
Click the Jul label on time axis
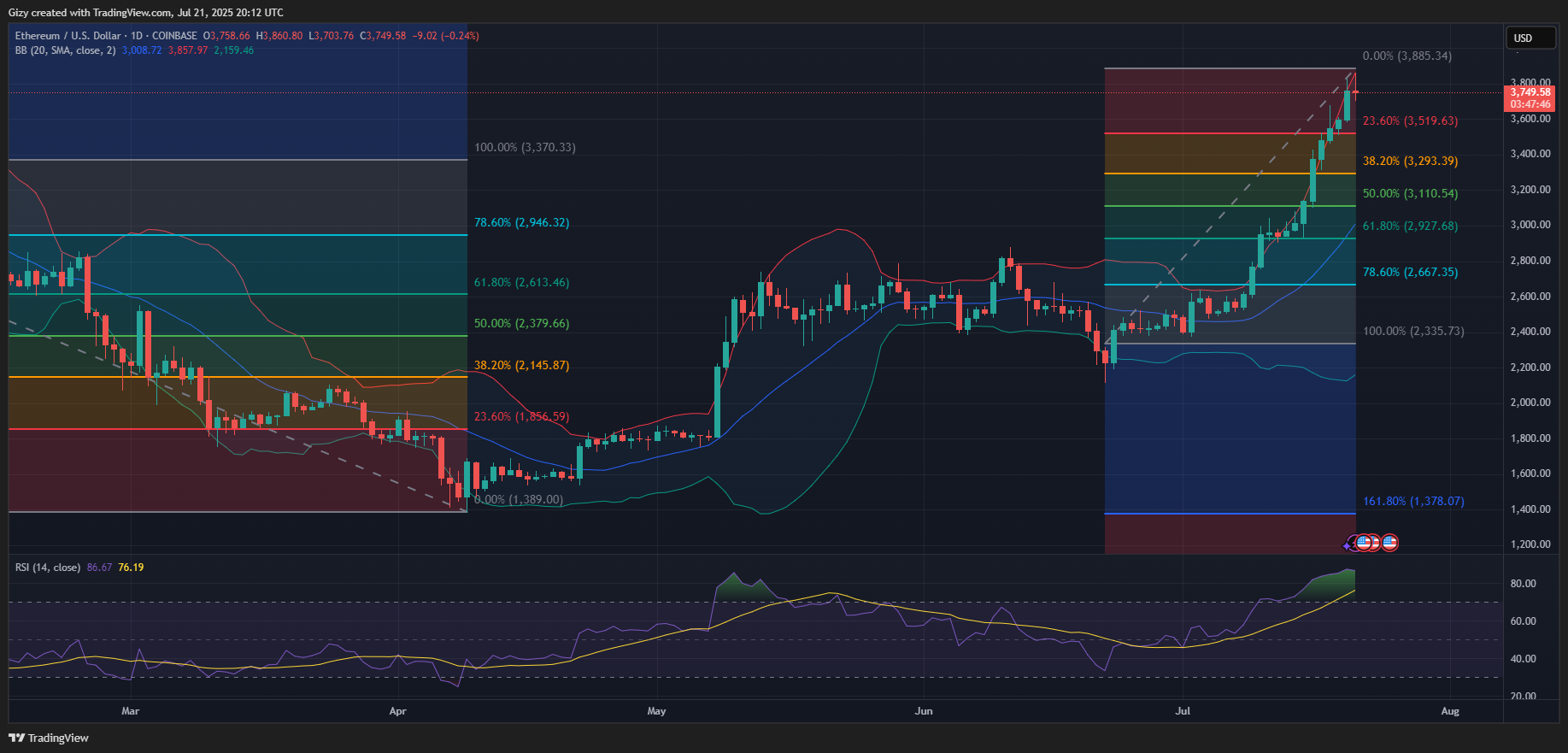1183,711
